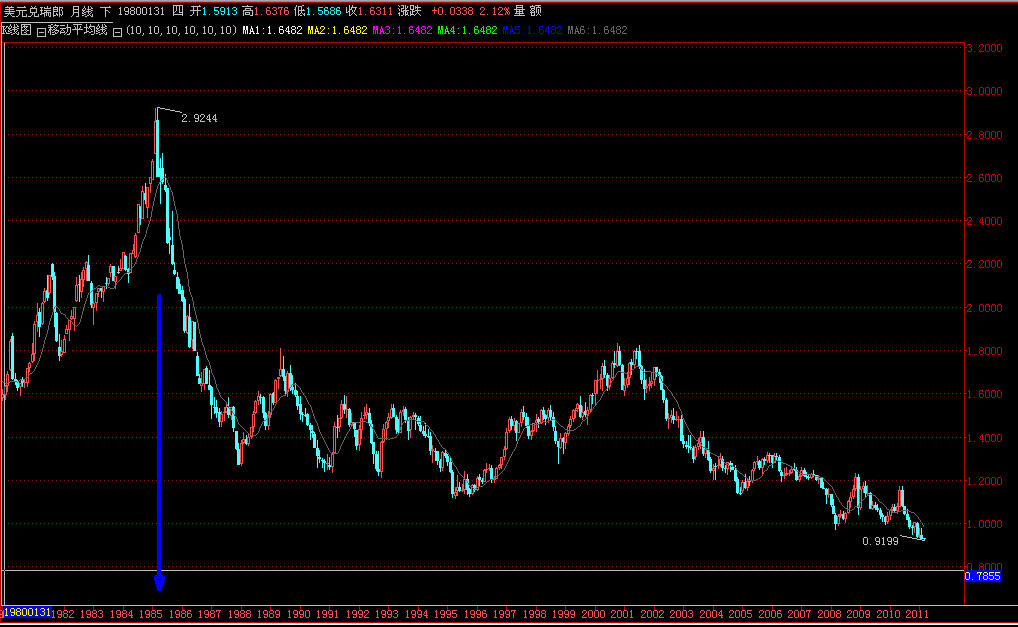This screenshot has width=1018, height=627.
Task: Open the 移动平均线 indicator label
Action: [77, 30]
